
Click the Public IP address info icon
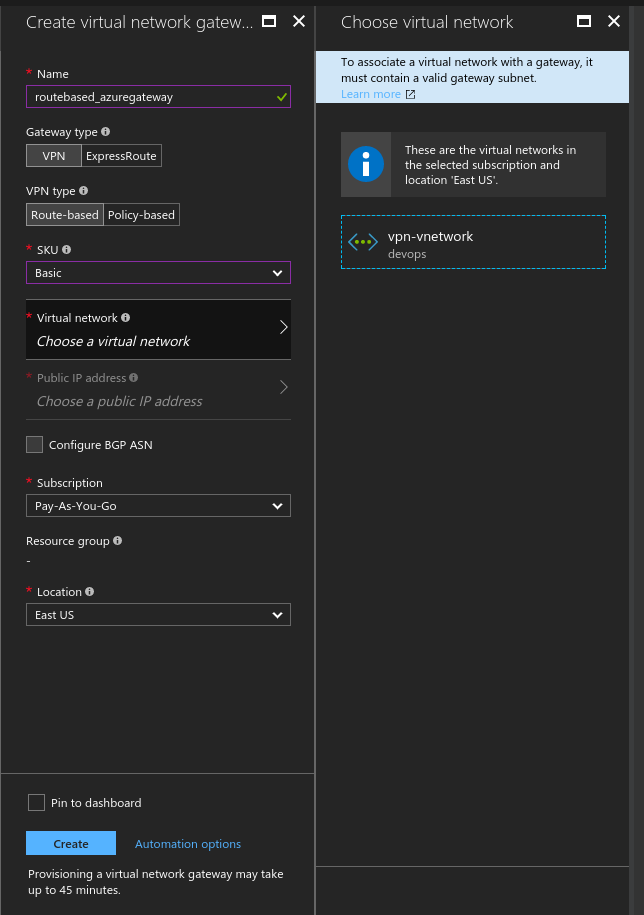[134, 378]
